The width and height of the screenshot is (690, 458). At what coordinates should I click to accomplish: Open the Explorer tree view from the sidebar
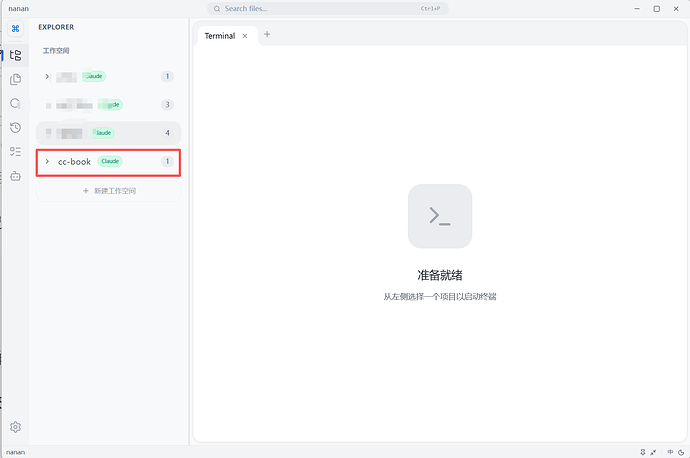coord(15,55)
